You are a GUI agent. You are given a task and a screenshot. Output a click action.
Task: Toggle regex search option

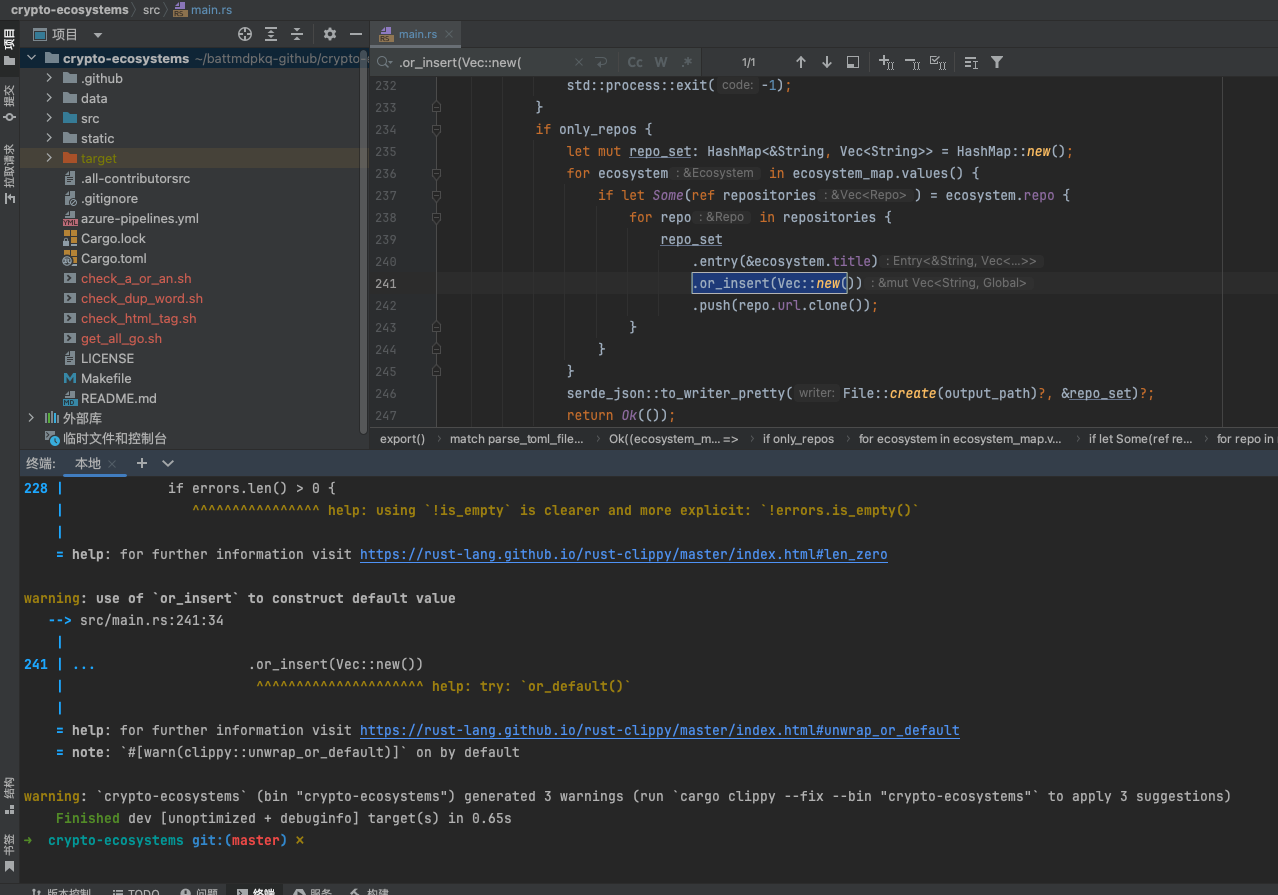click(687, 62)
